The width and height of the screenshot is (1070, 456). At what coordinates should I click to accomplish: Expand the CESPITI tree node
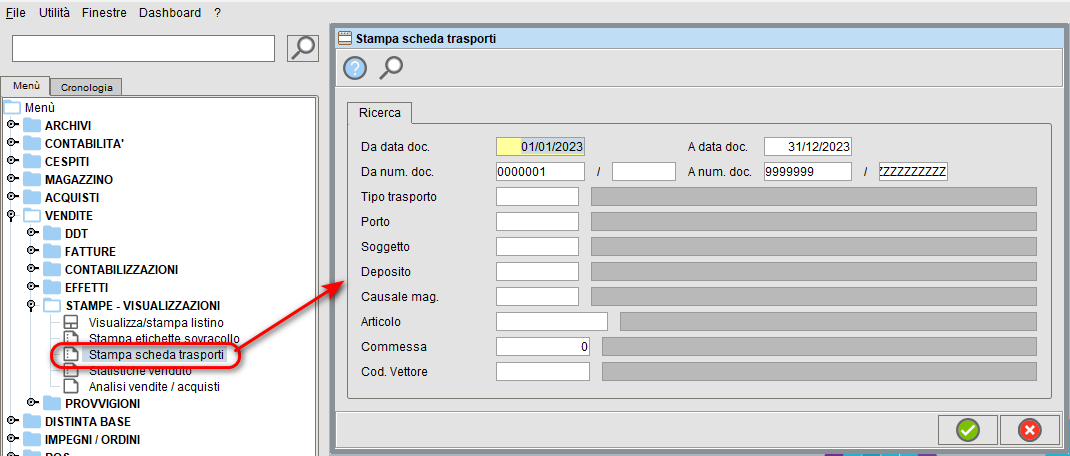12,162
